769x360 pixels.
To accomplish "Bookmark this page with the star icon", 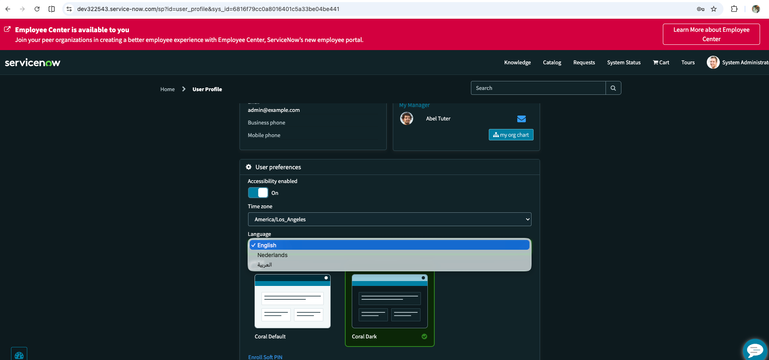I will coord(714,9).
